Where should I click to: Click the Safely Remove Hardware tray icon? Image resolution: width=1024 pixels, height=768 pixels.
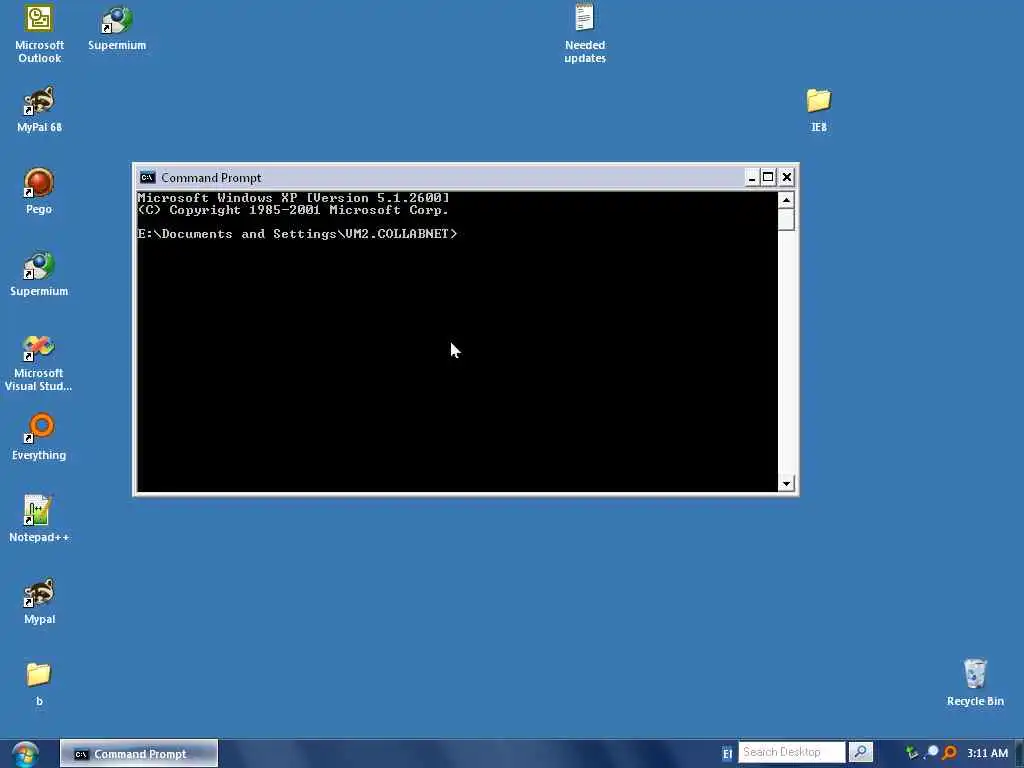click(912, 753)
